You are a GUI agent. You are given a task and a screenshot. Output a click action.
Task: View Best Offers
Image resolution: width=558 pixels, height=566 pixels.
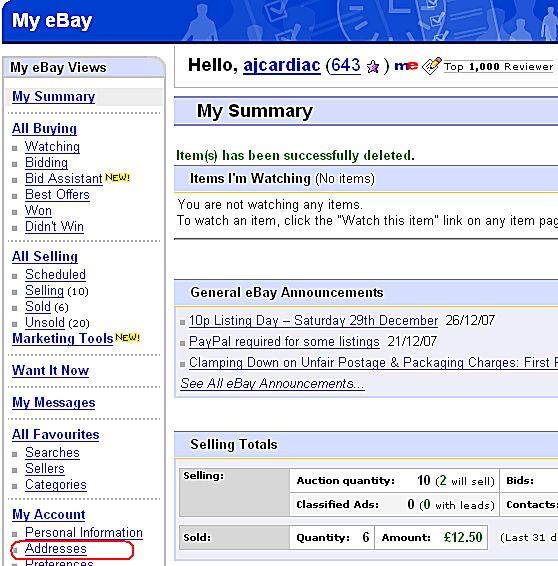coord(57,195)
